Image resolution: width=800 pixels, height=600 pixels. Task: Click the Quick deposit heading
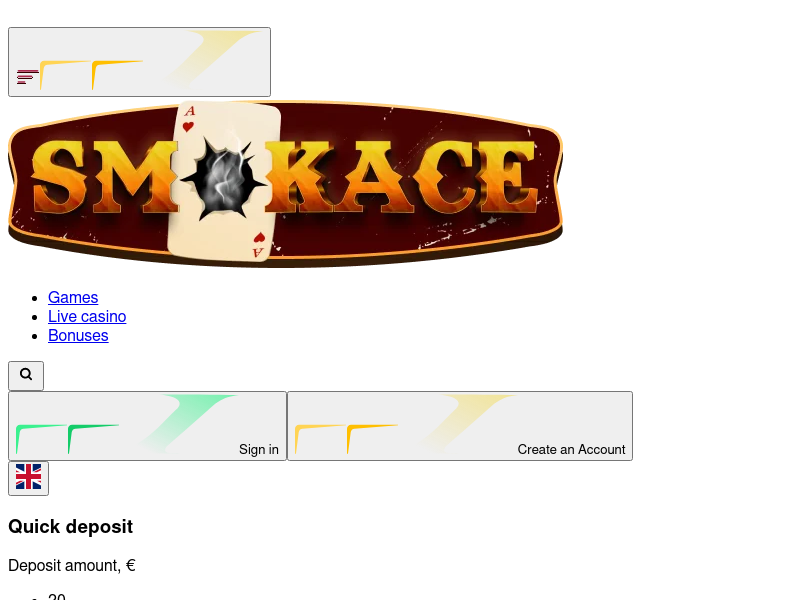tap(70, 527)
